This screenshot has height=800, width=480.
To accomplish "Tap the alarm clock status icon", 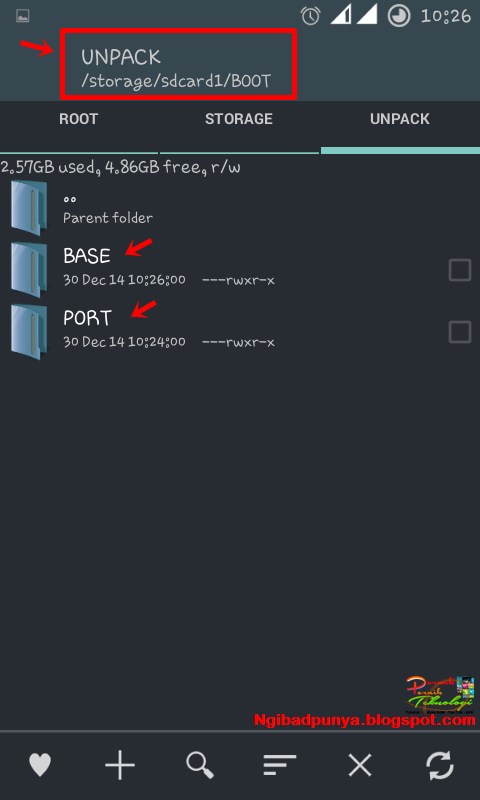I will pyautogui.click(x=310, y=16).
